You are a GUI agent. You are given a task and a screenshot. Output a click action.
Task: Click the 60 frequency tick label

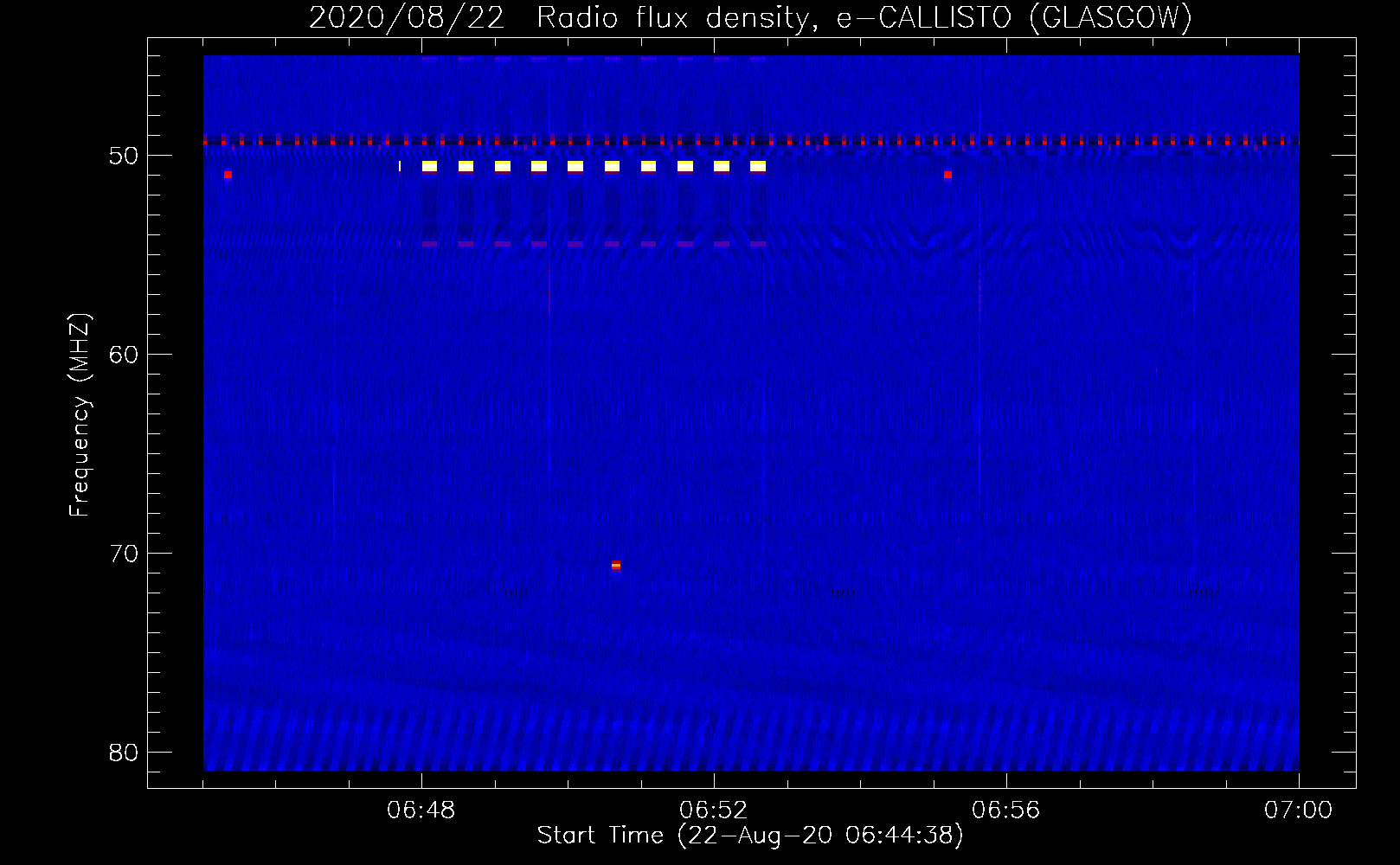124,355
